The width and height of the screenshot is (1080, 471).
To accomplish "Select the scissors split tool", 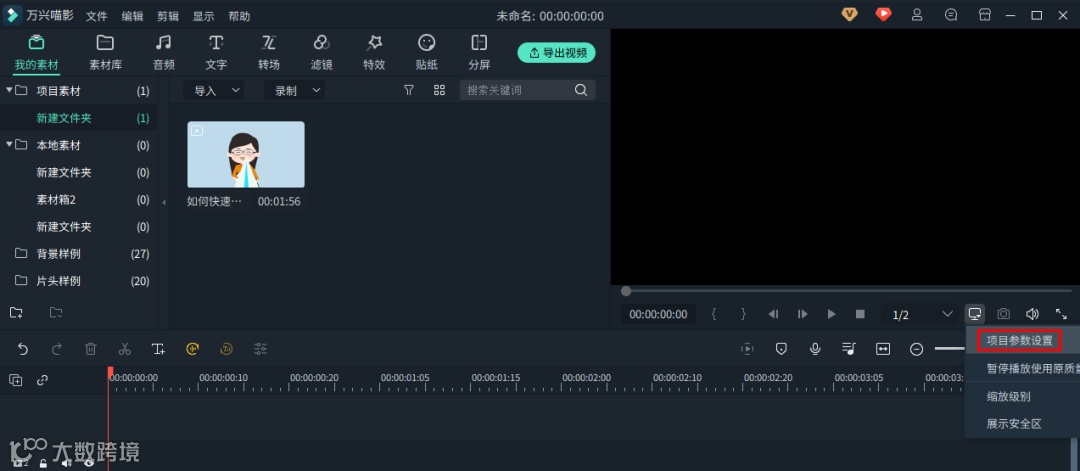I will (x=125, y=349).
